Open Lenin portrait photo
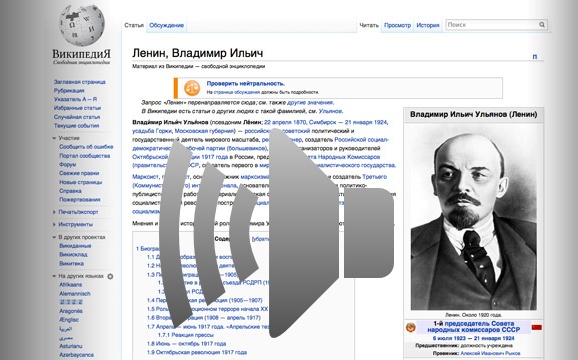 click(474, 217)
